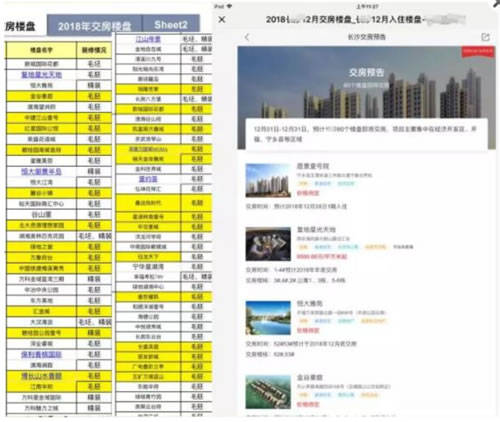Select the 房楼盘 sheet tab
This screenshot has height=422, width=500.
(20, 26)
